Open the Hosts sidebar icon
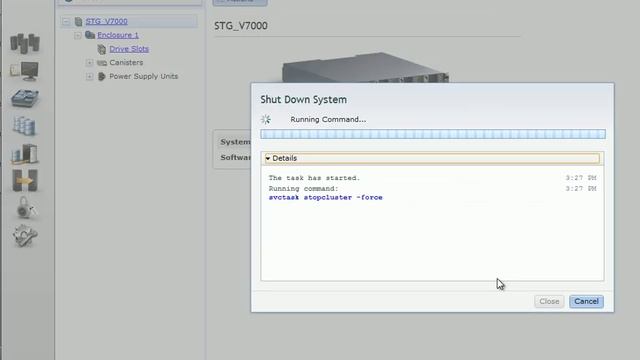Image resolution: width=640 pixels, height=360 pixels. (x=24, y=153)
